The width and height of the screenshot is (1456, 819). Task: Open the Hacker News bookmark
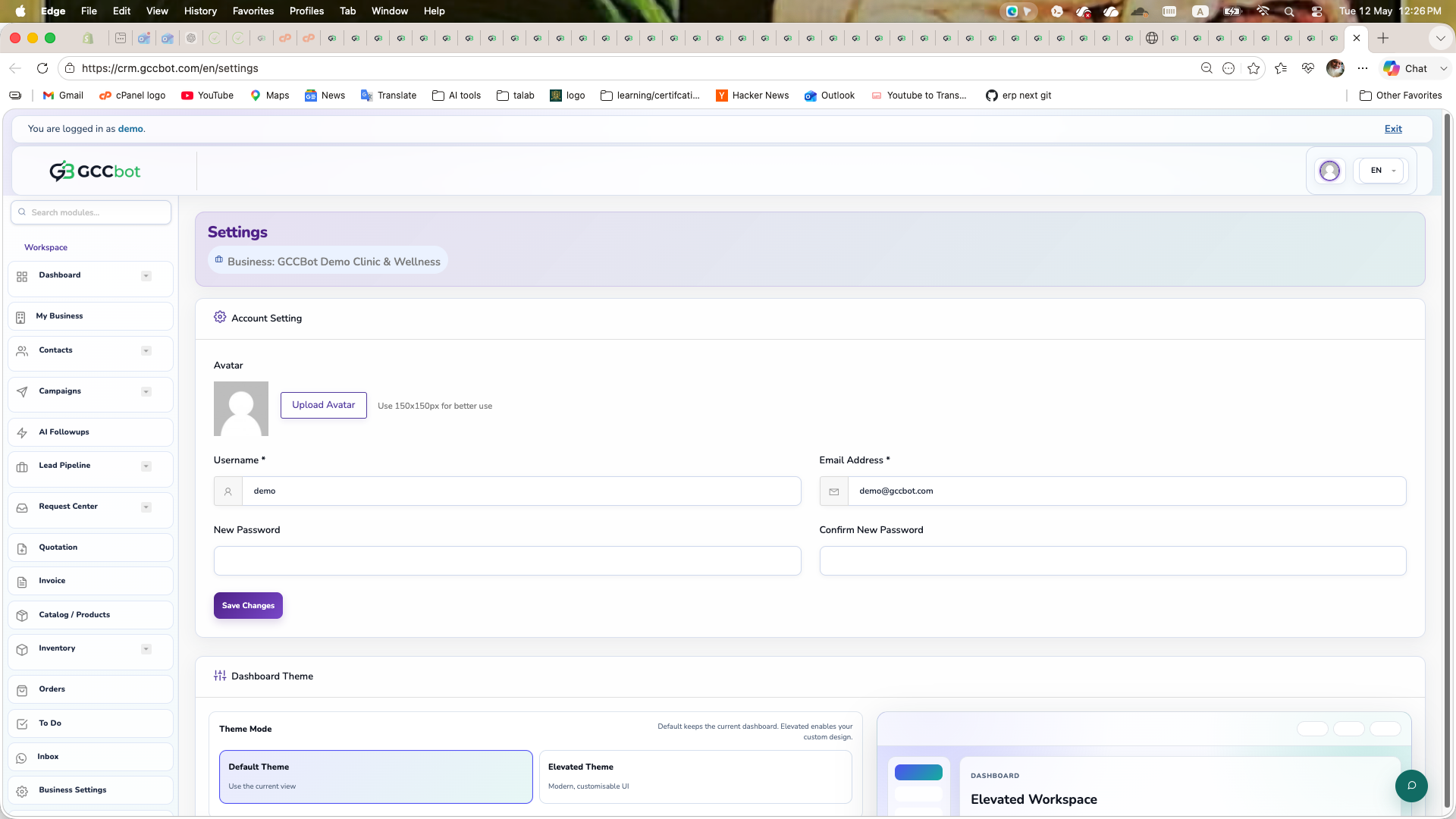click(752, 96)
